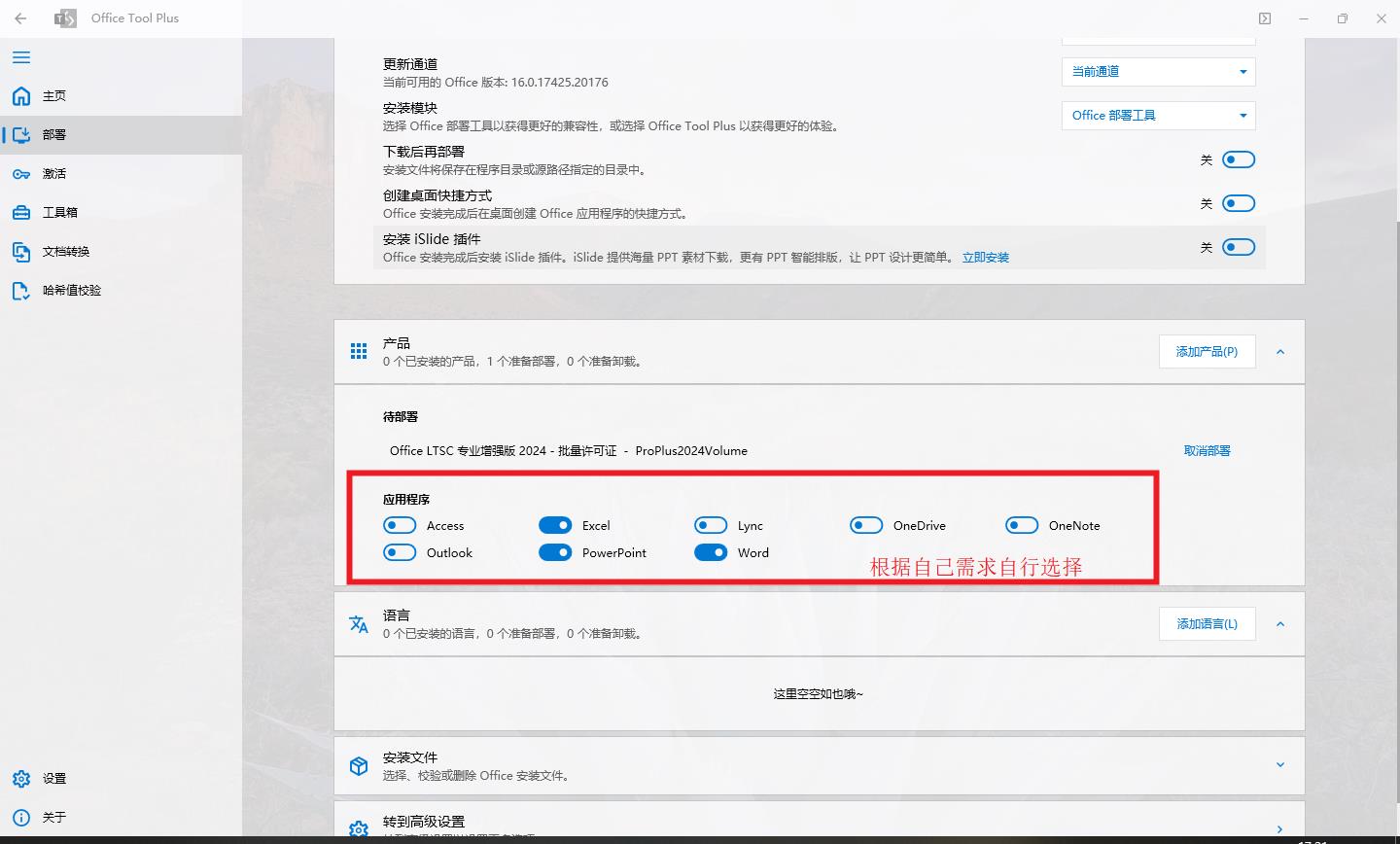
Task: Collapse the 产品 section chevron
Action: pos(1280,351)
